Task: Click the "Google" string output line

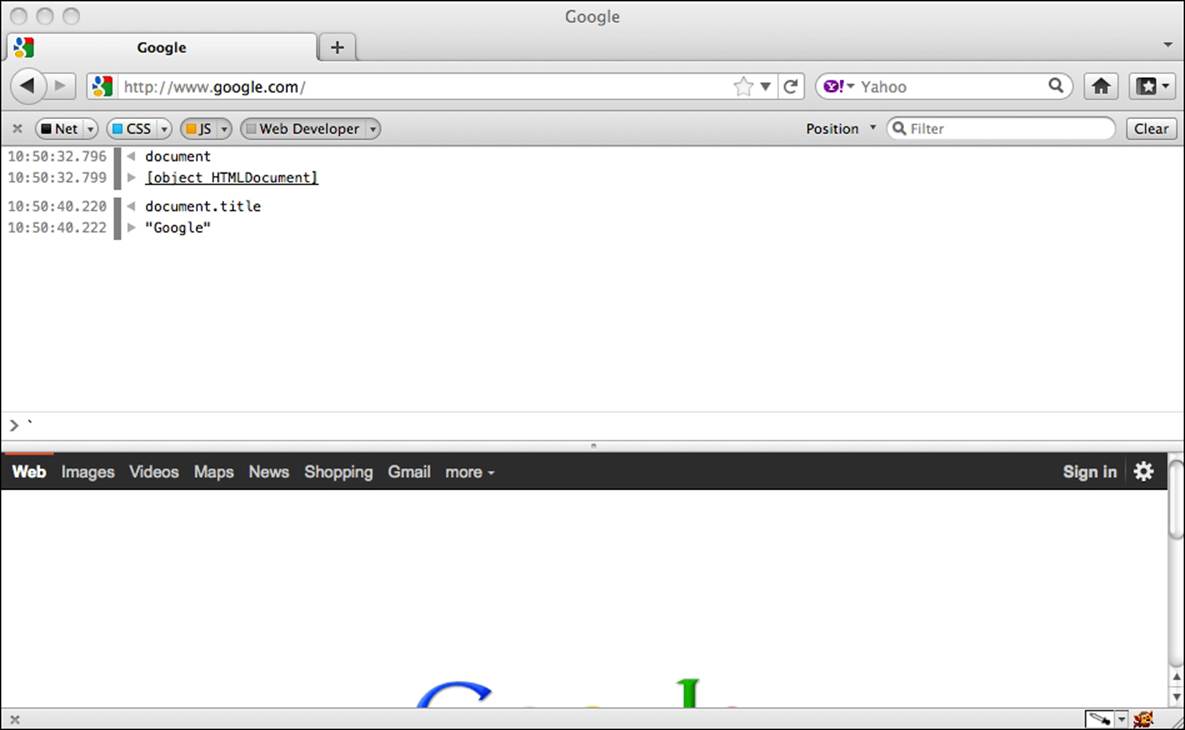Action: [178, 227]
